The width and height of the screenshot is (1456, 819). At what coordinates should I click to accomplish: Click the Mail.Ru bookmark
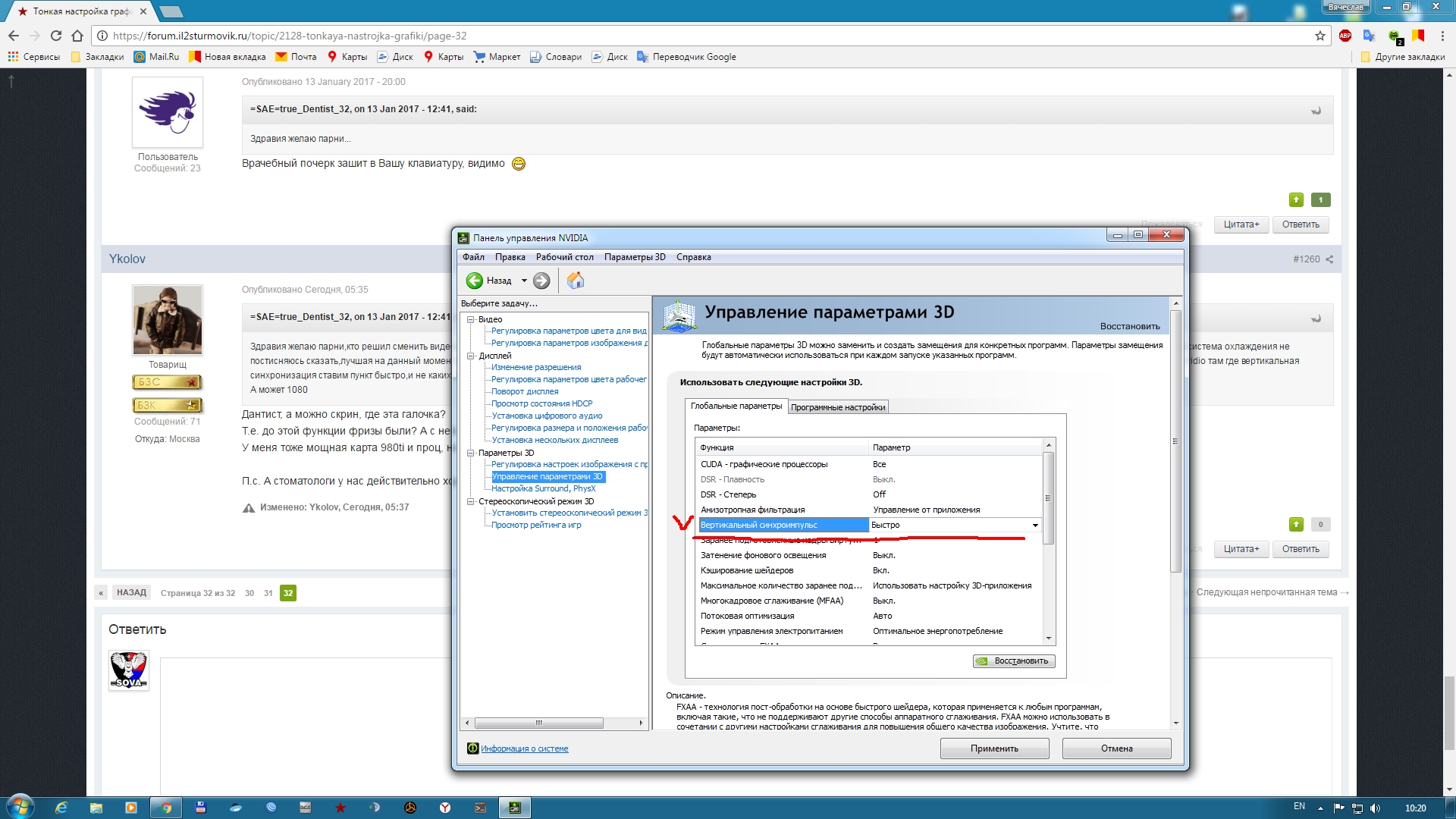(x=157, y=57)
